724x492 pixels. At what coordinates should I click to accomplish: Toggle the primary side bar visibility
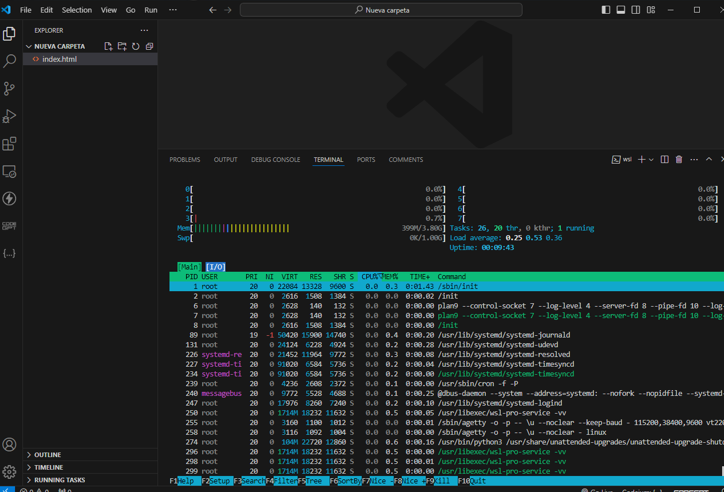pyautogui.click(x=606, y=10)
